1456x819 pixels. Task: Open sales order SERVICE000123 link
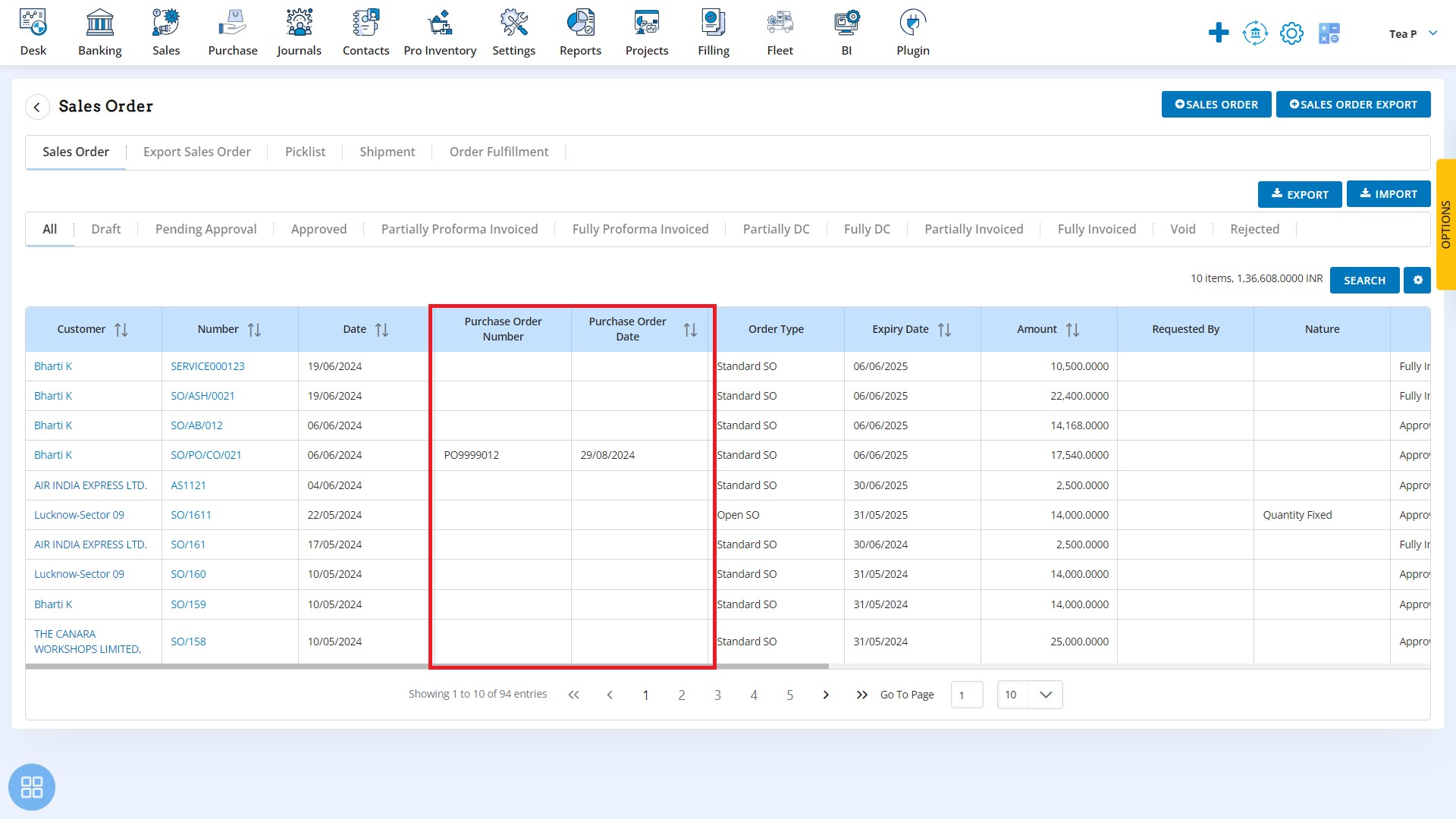208,366
